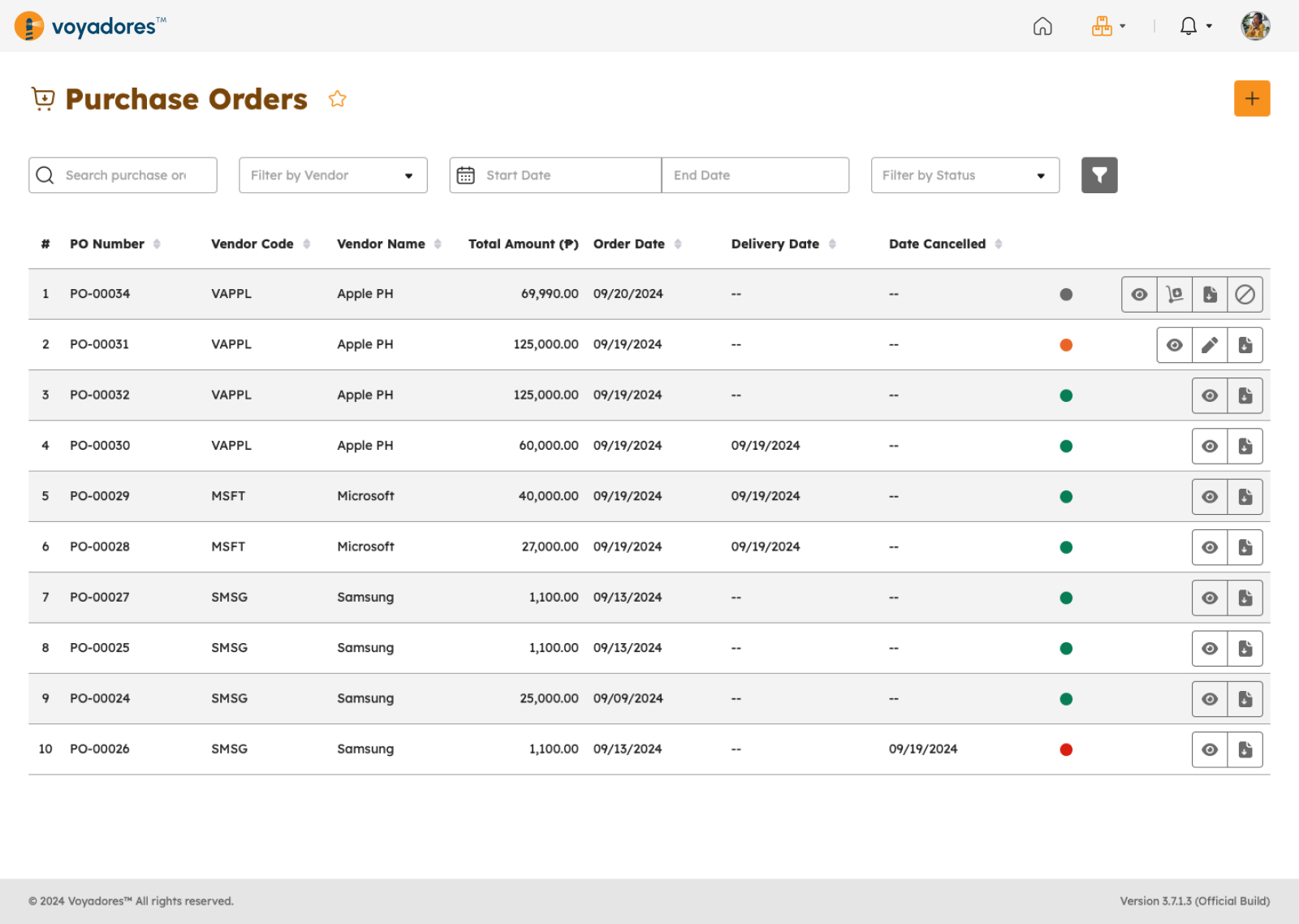Click order date 09/09/2024
This screenshot has width=1299, height=924.
(628, 698)
